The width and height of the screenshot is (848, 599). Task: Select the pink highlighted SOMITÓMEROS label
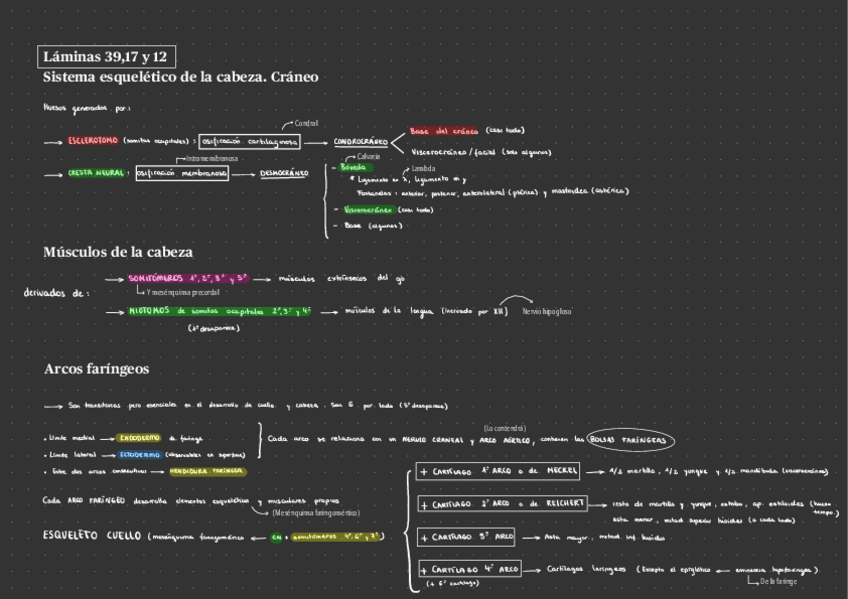[155, 278]
